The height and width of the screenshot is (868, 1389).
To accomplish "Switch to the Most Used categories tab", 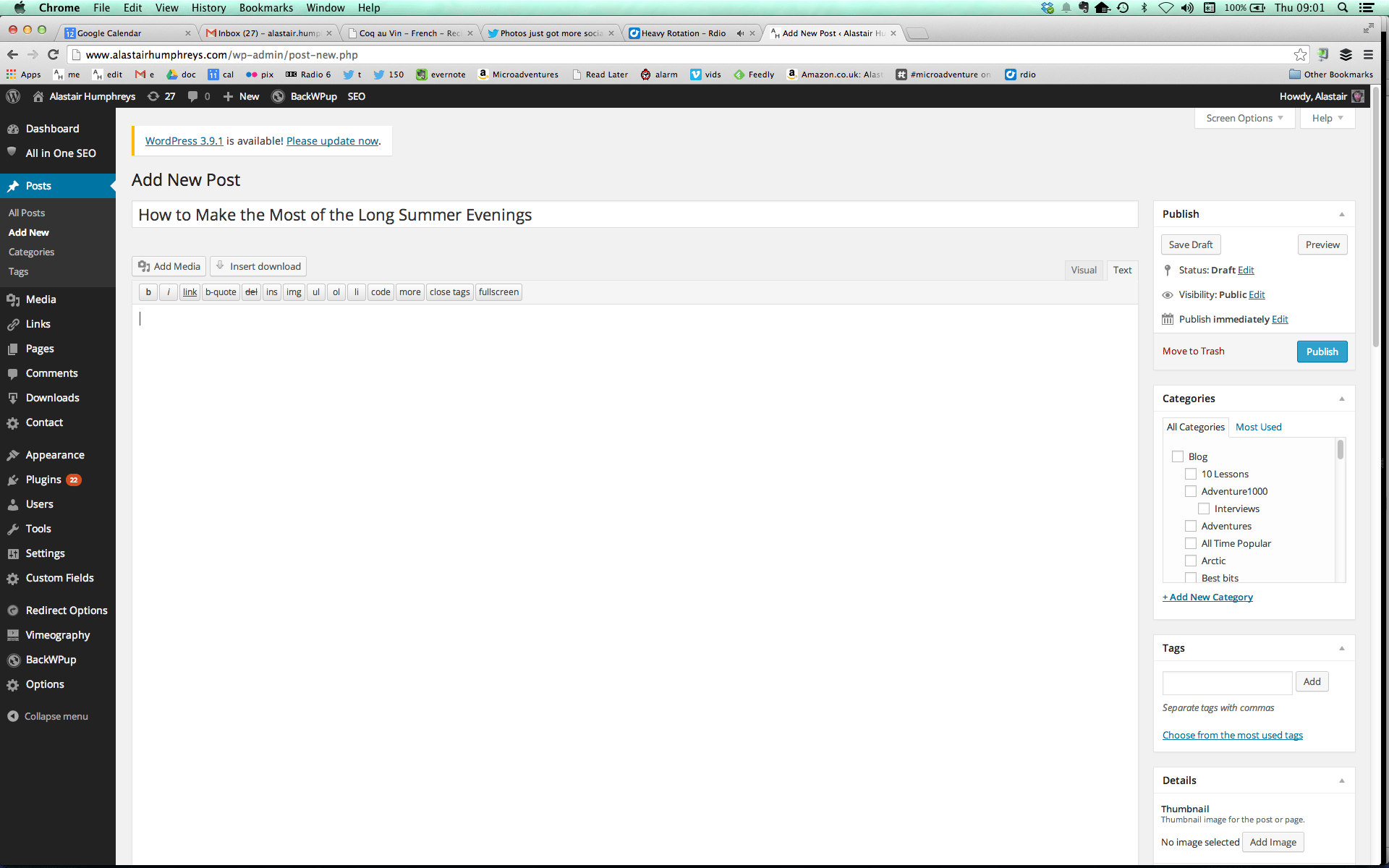I will [x=1258, y=427].
